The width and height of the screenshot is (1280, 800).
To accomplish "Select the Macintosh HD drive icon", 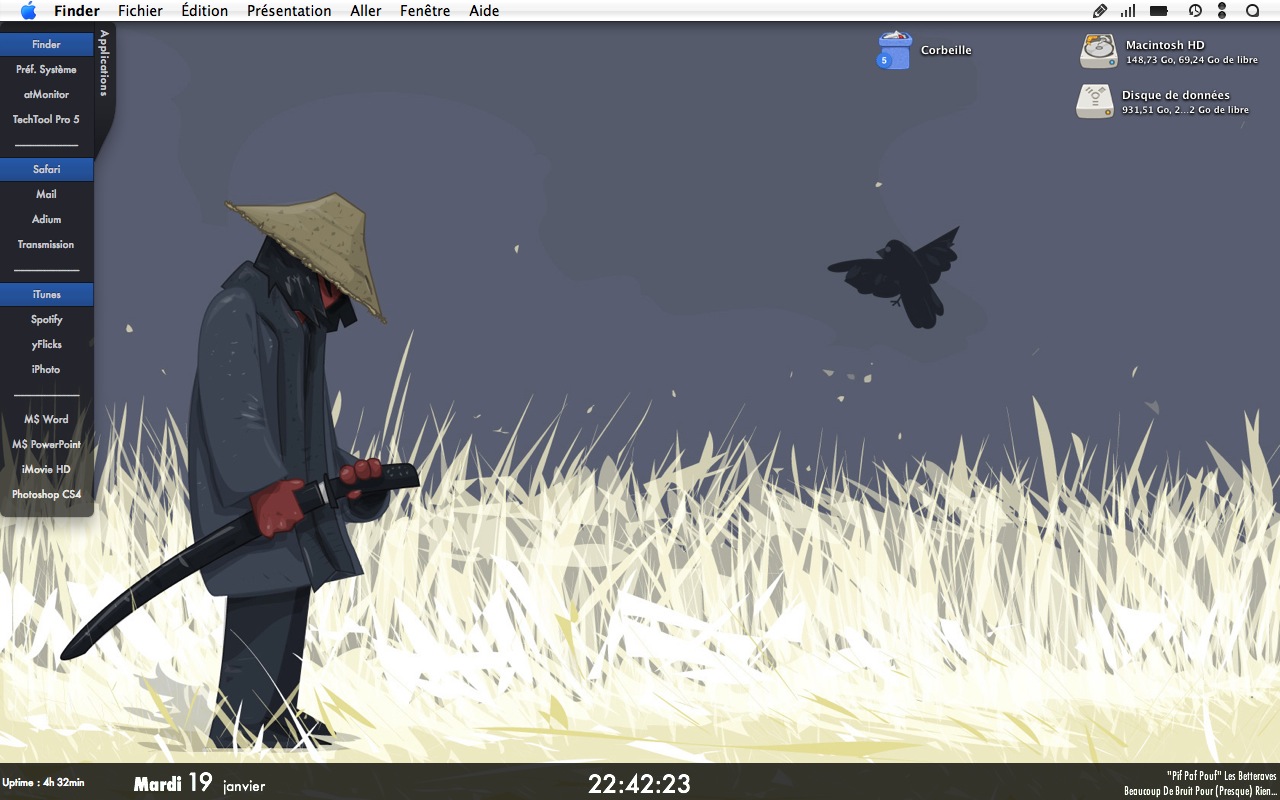I will 1098,51.
